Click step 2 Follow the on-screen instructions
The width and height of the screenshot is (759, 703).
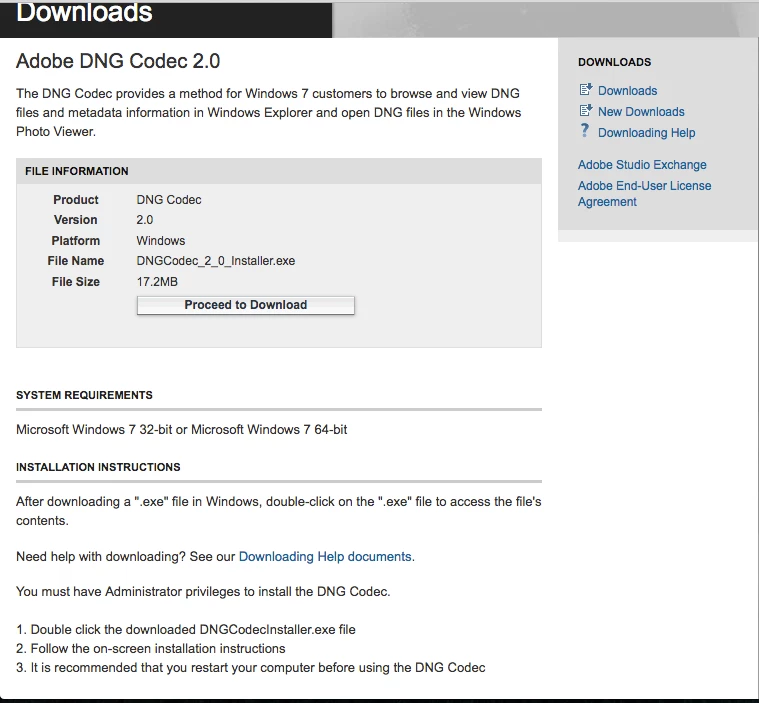click(x=151, y=648)
